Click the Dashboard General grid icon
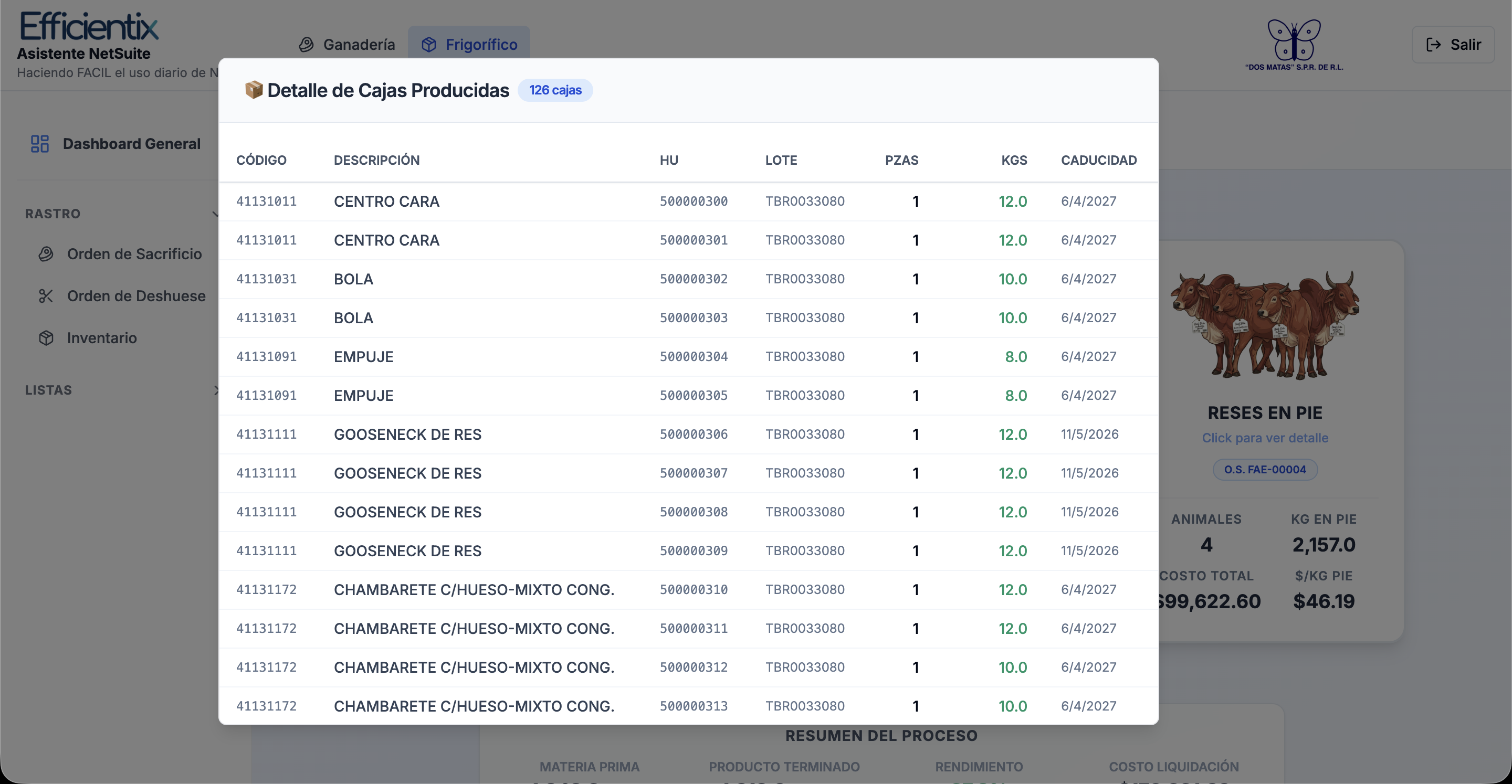The height and width of the screenshot is (784, 1512). point(40,144)
